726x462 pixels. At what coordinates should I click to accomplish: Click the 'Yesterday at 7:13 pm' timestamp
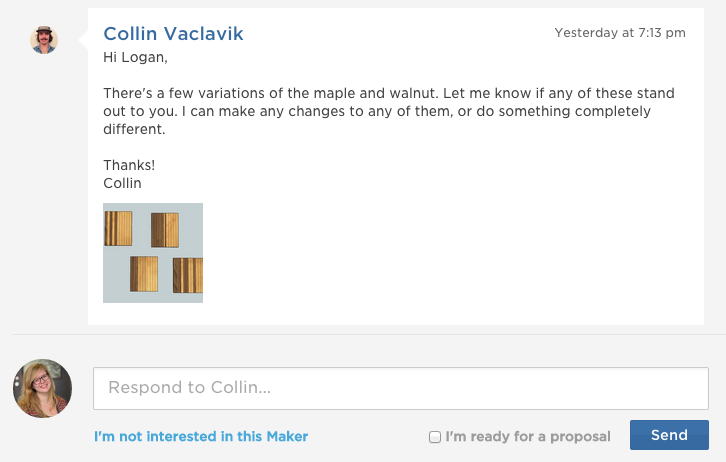pos(620,33)
